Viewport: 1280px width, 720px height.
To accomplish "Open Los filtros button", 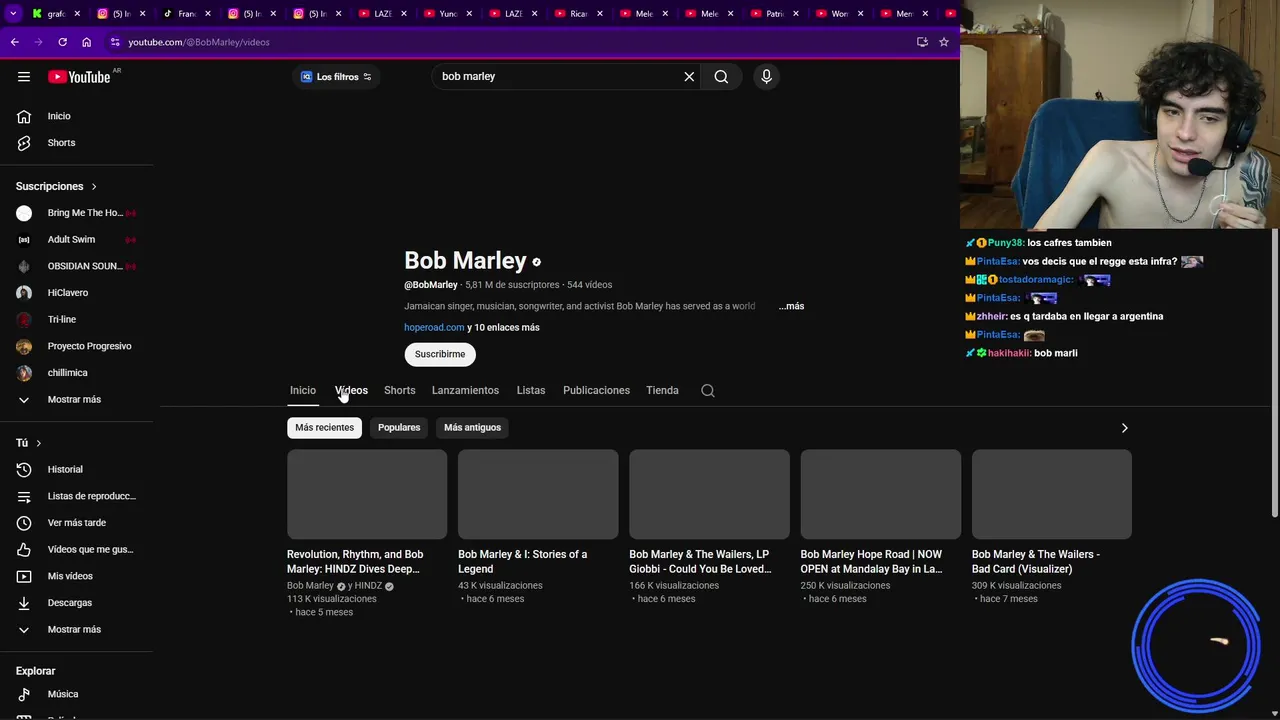I will (x=336, y=77).
